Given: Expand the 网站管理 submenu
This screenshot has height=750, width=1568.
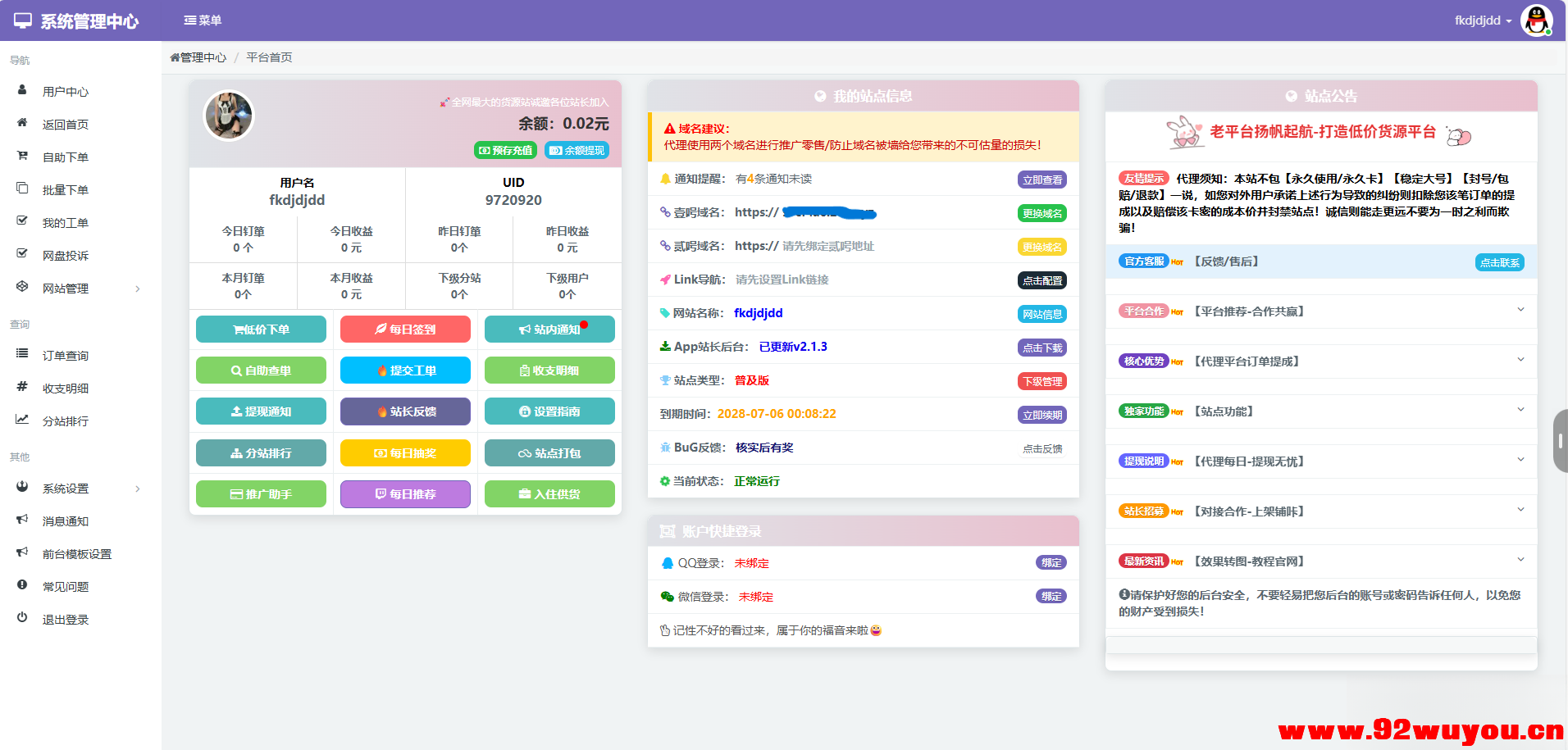Looking at the screenshot, I should pos(66,288).
